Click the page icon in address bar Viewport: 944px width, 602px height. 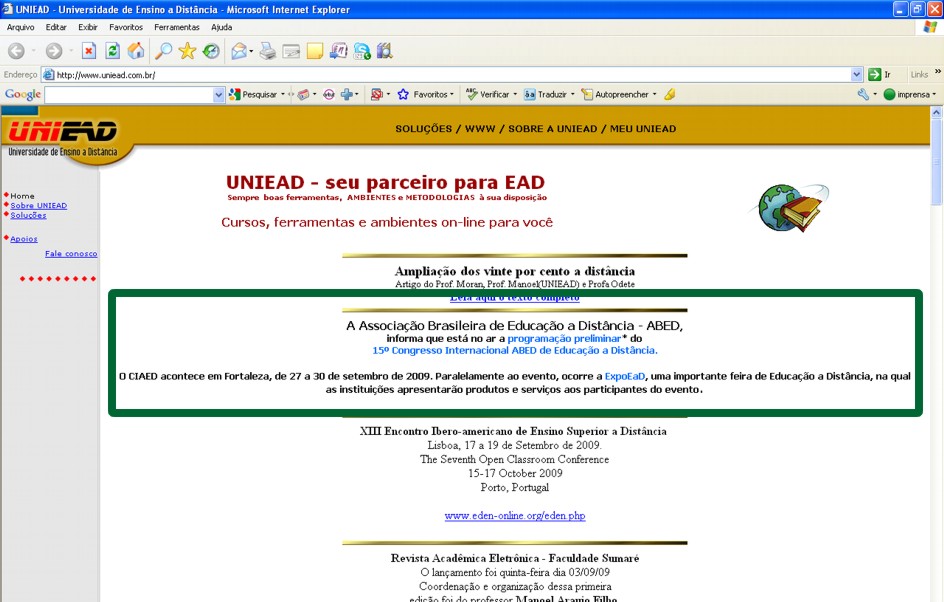tap(49, 75)
